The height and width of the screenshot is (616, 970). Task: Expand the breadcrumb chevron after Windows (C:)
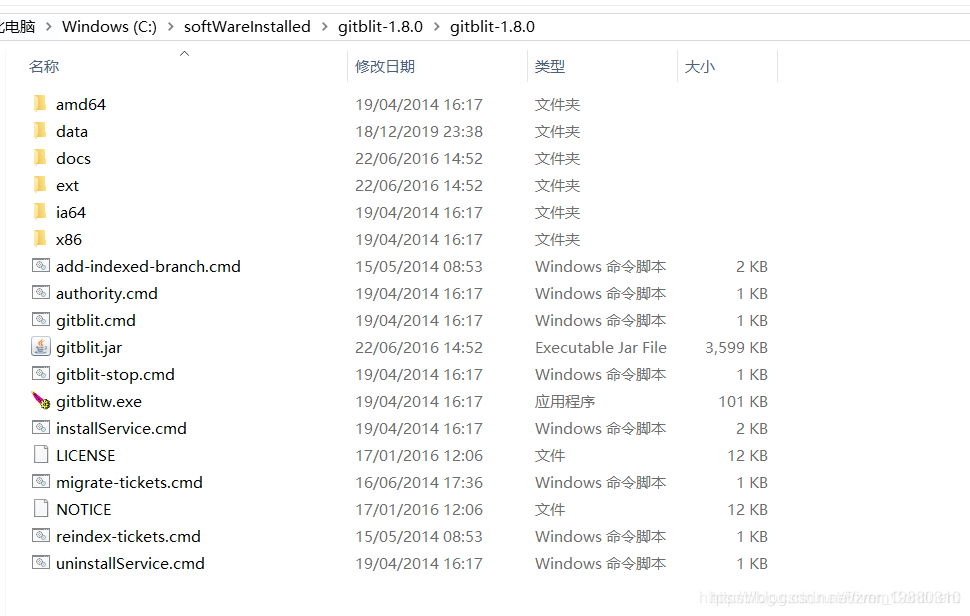(x=171, y=27)
